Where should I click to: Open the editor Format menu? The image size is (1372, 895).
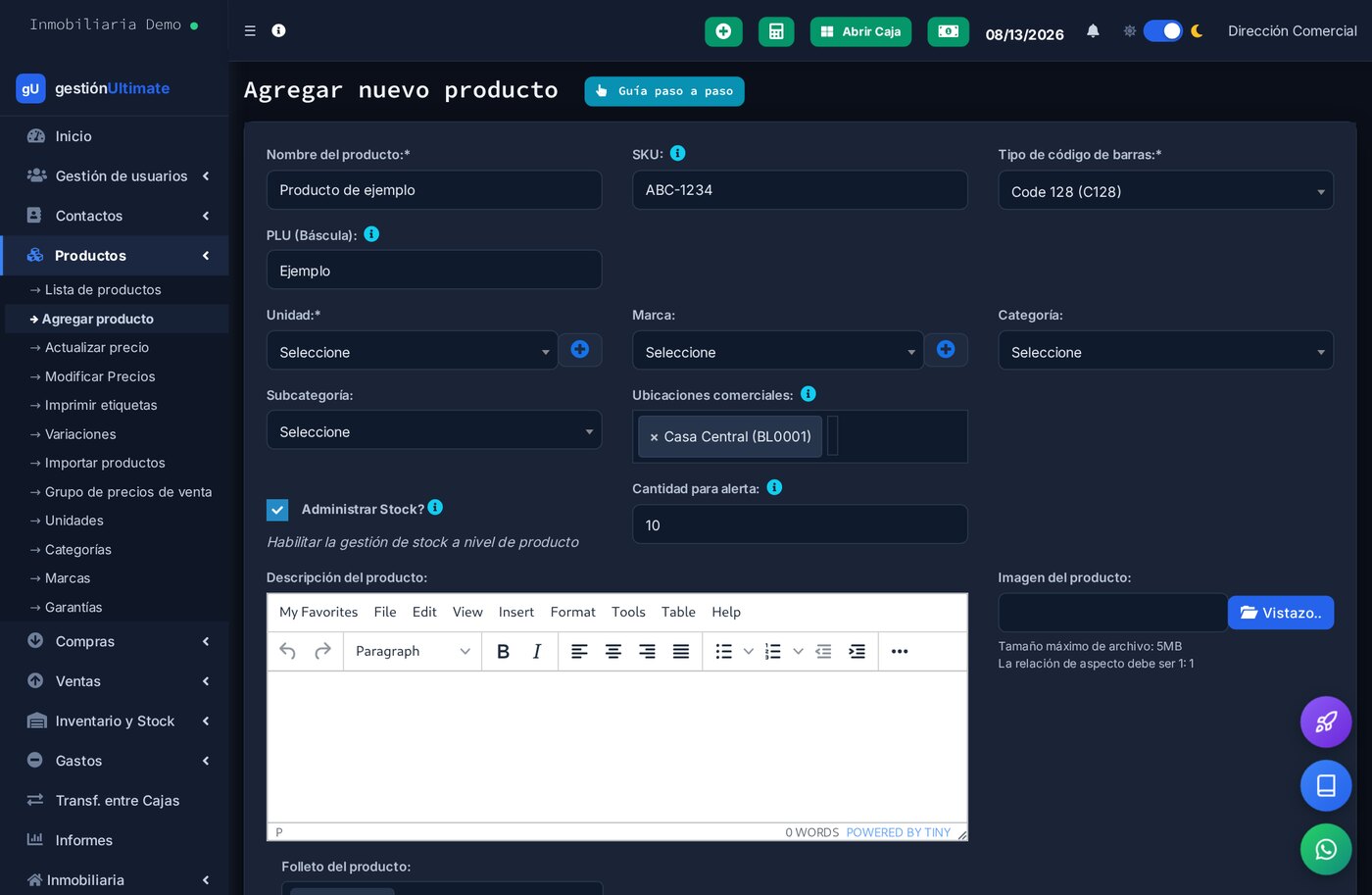click(x=573, y=612)
